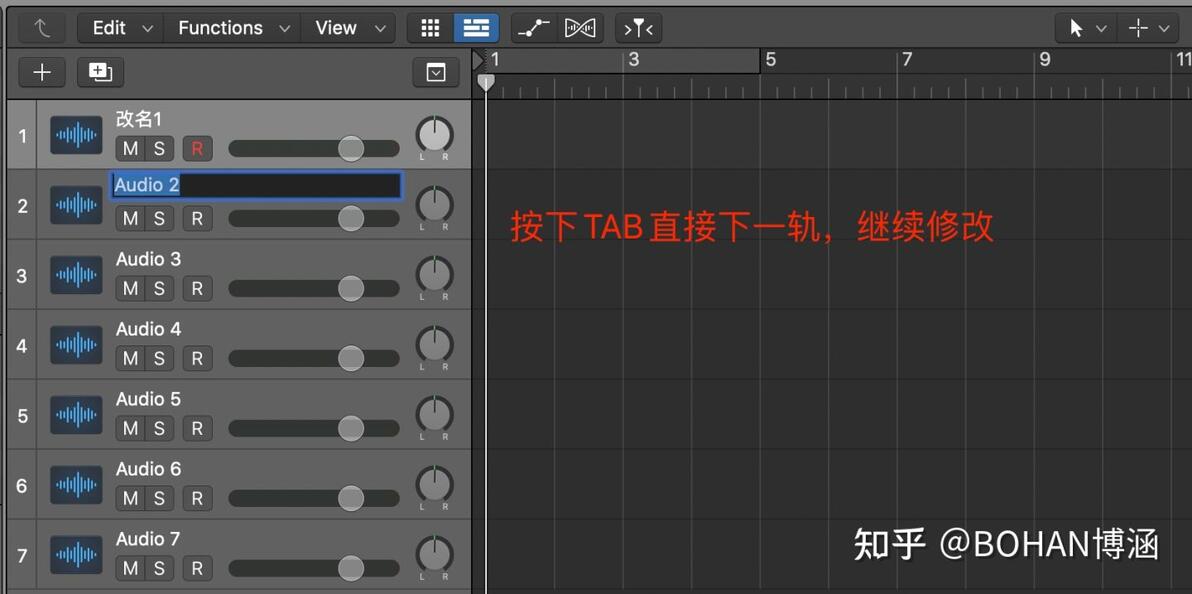
Task: Open the global tracks dropdown button
Action: (436, 72)
